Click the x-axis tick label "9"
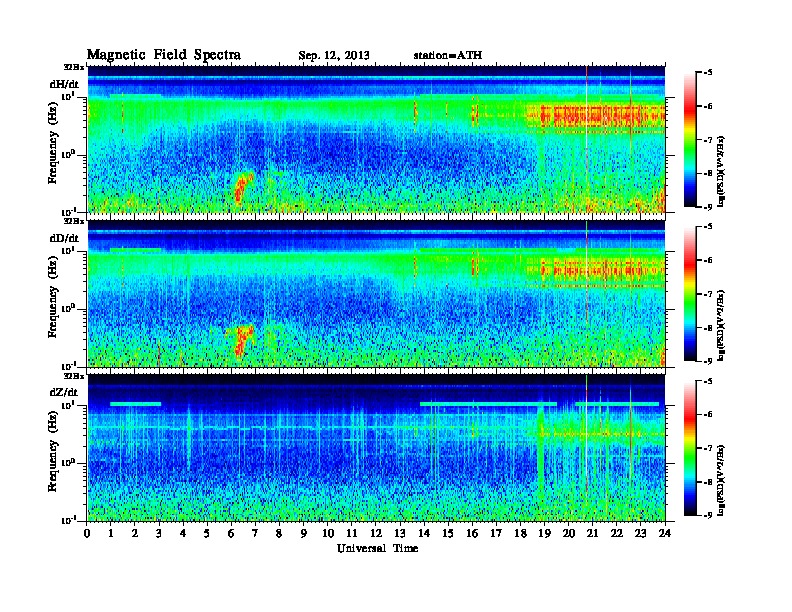This screenshot has width=792, height=612. click(x=304, y=534)
